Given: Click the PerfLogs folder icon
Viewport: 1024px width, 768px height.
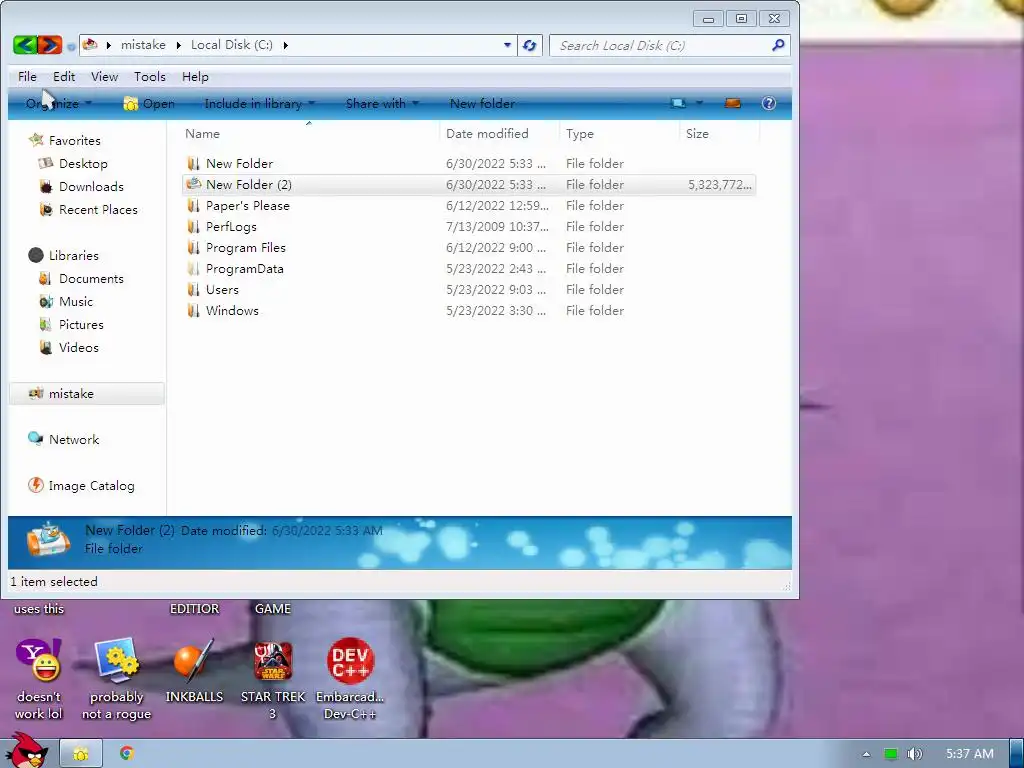Looking at the screenshot, I should pos(193,227).
